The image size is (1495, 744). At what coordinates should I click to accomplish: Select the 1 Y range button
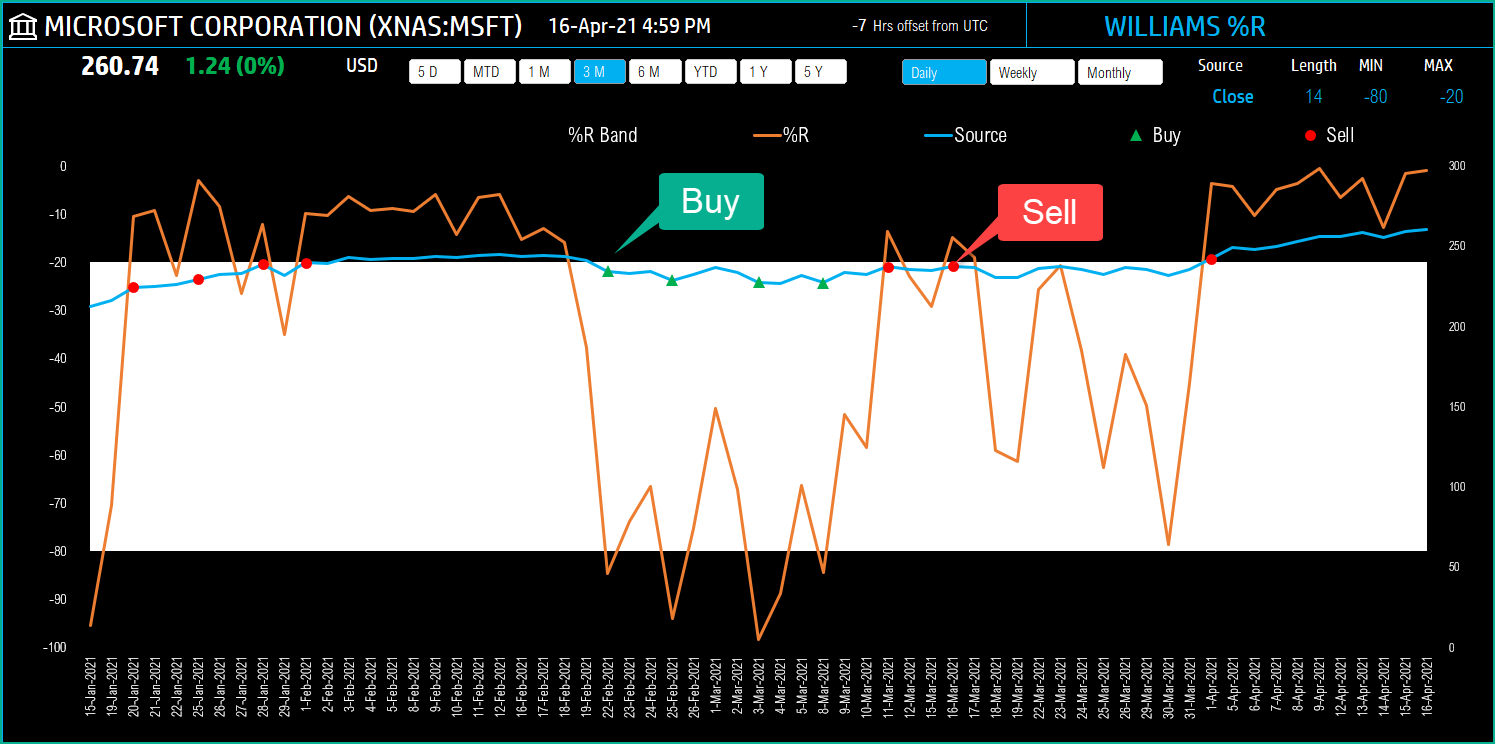[766, 72]
